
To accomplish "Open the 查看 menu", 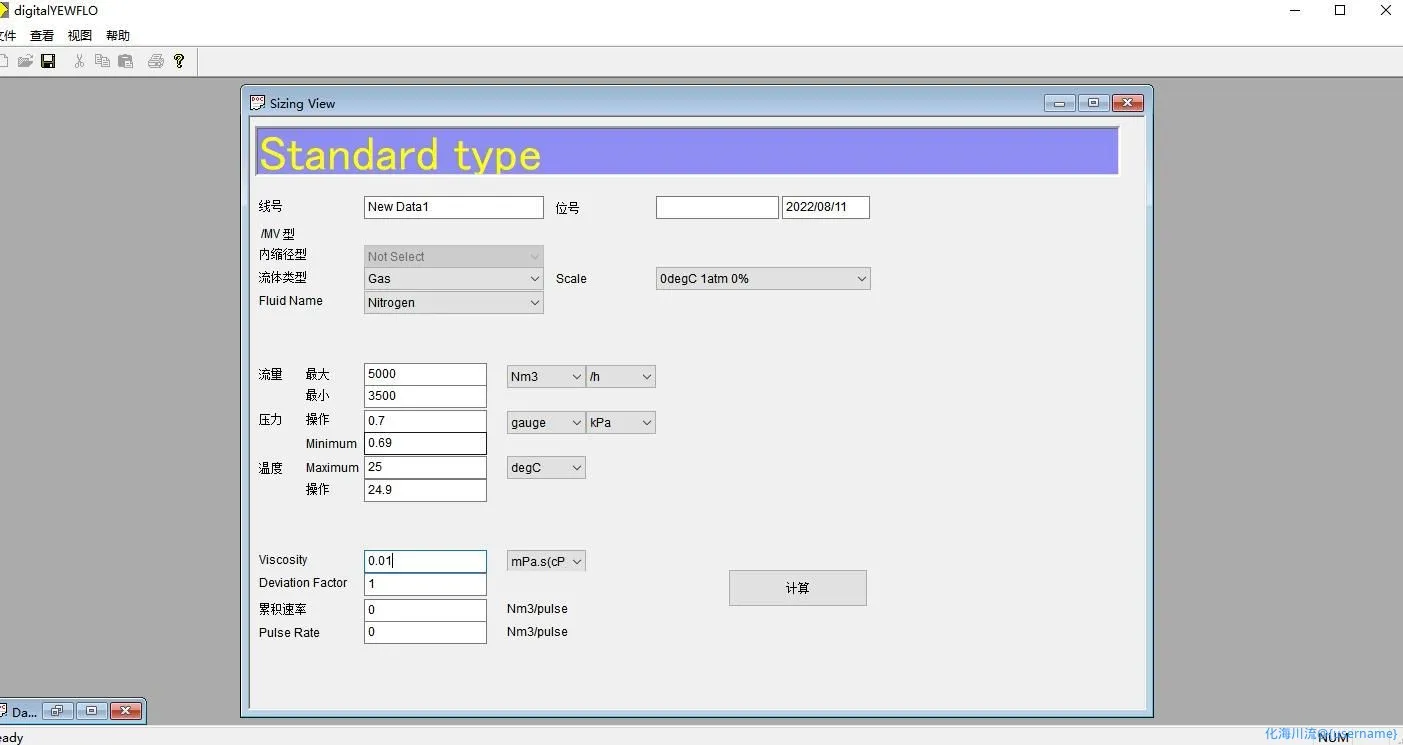I will (42, 36).
